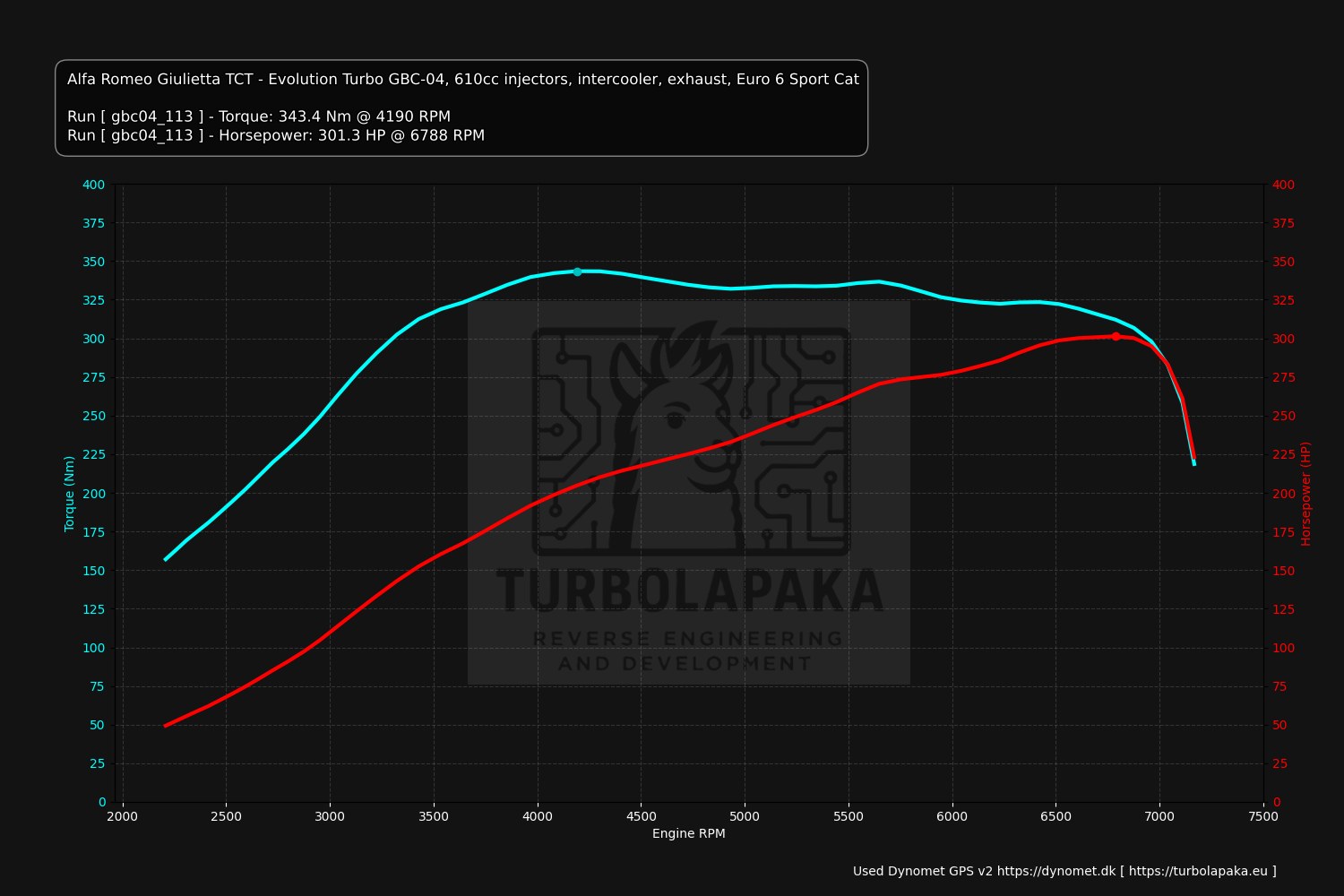Click the 2000 tick on RPM axis

(x=123, y=816)
